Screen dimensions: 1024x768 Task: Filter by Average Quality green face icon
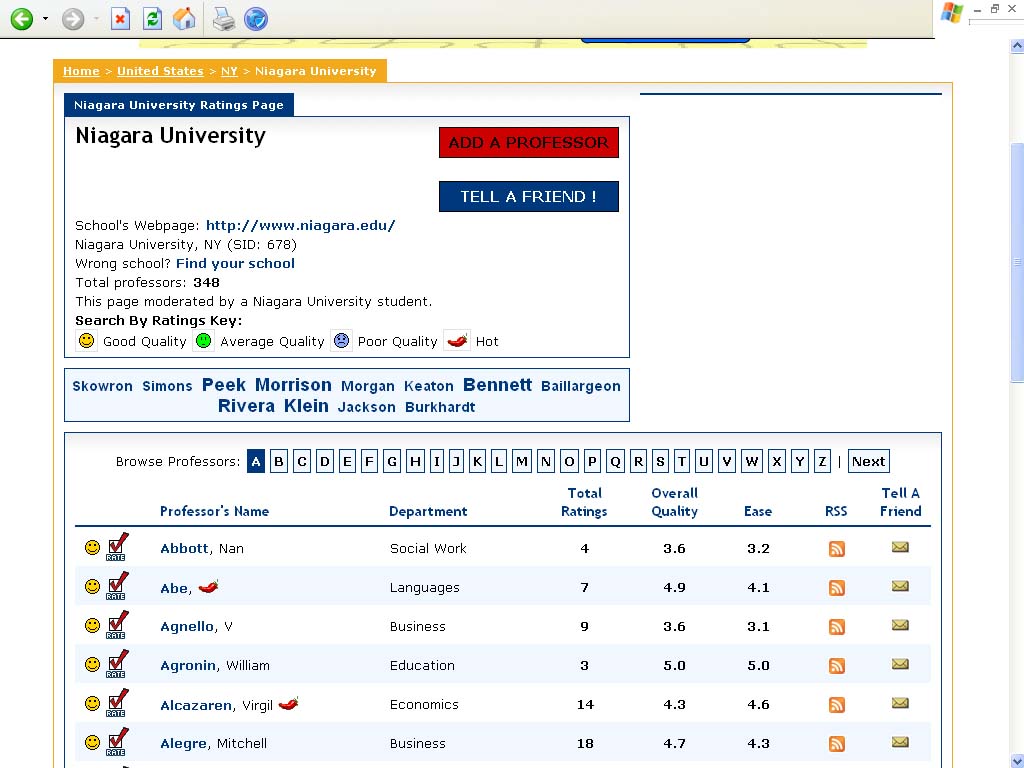[204, 340]
